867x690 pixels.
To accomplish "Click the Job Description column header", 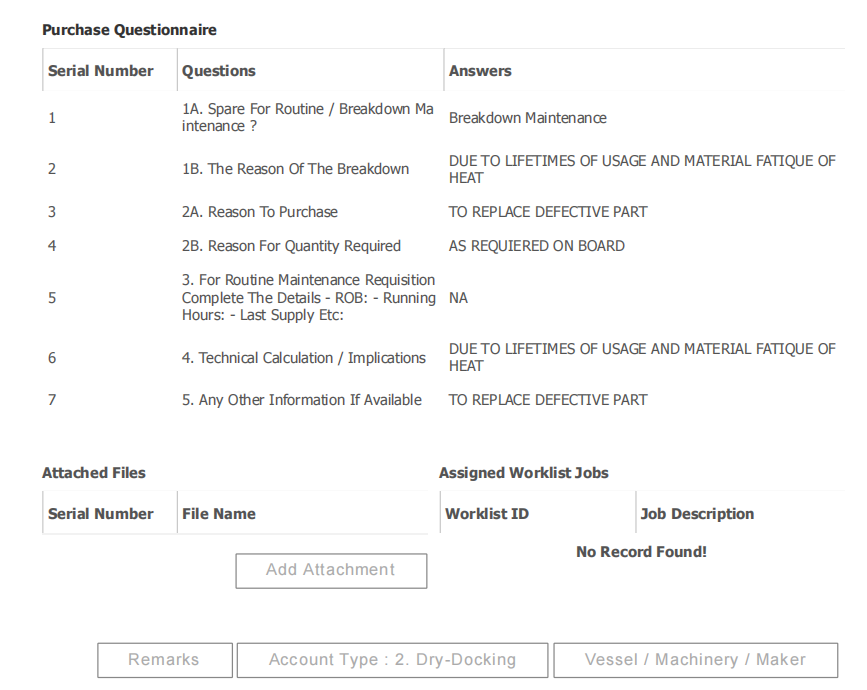I will point(697,514).
